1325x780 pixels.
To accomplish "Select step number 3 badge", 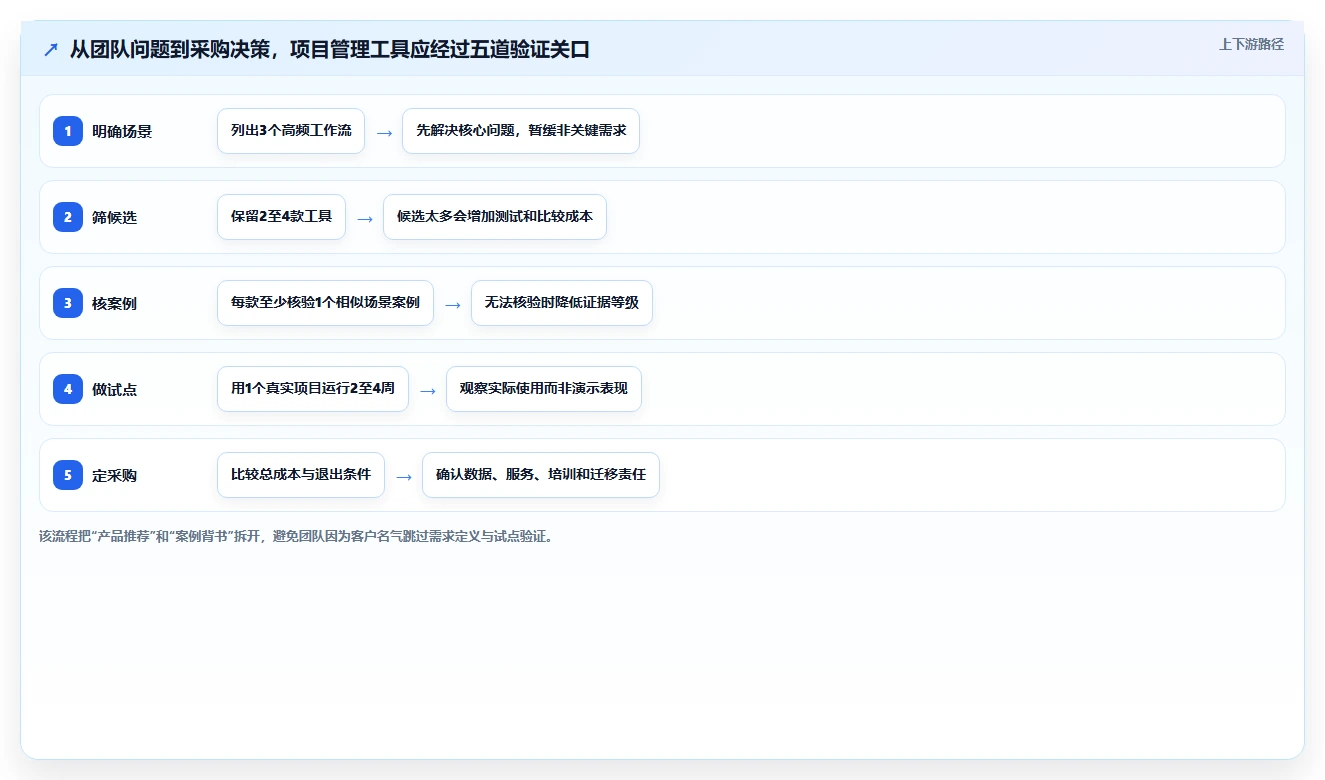I will tap(68, 303).
